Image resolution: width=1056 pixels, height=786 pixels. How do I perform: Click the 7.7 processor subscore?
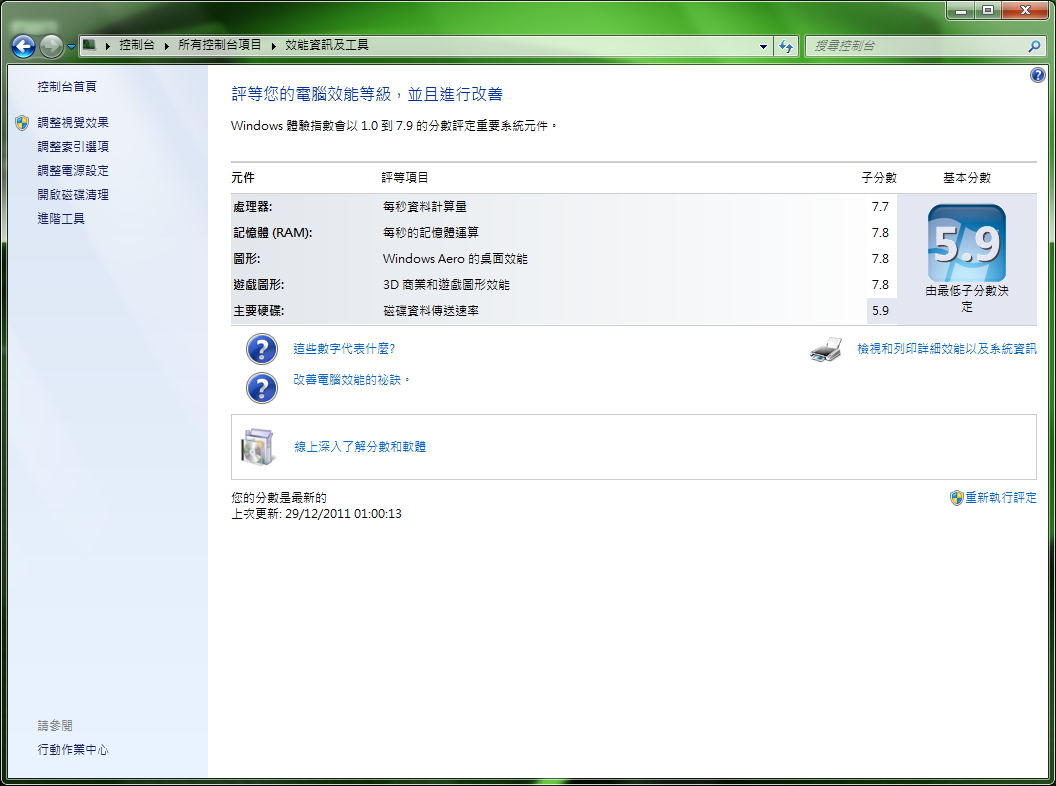point(880,207)
